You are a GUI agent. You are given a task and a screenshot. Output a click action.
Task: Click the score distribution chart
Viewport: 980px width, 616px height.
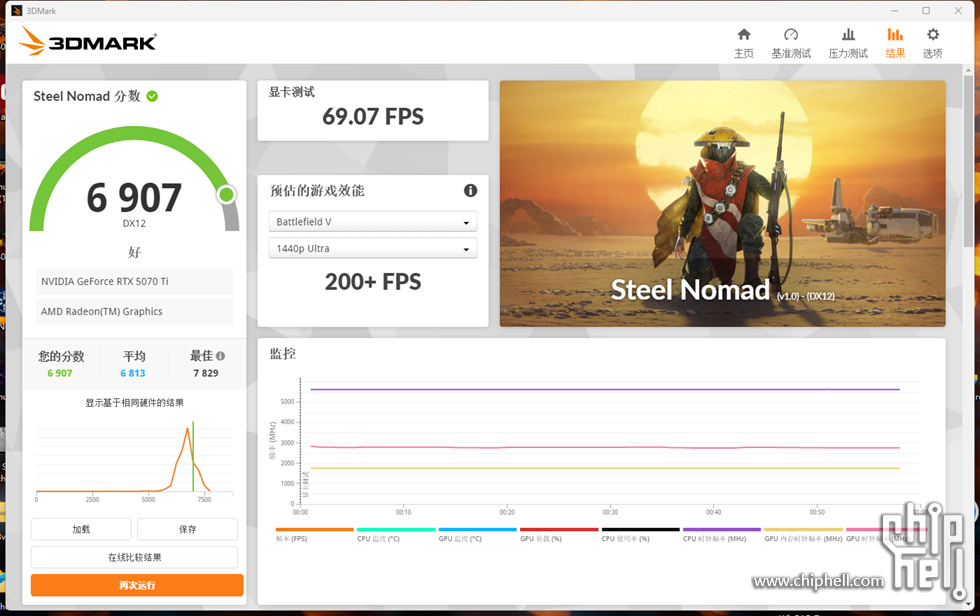[x=134, y=461]
